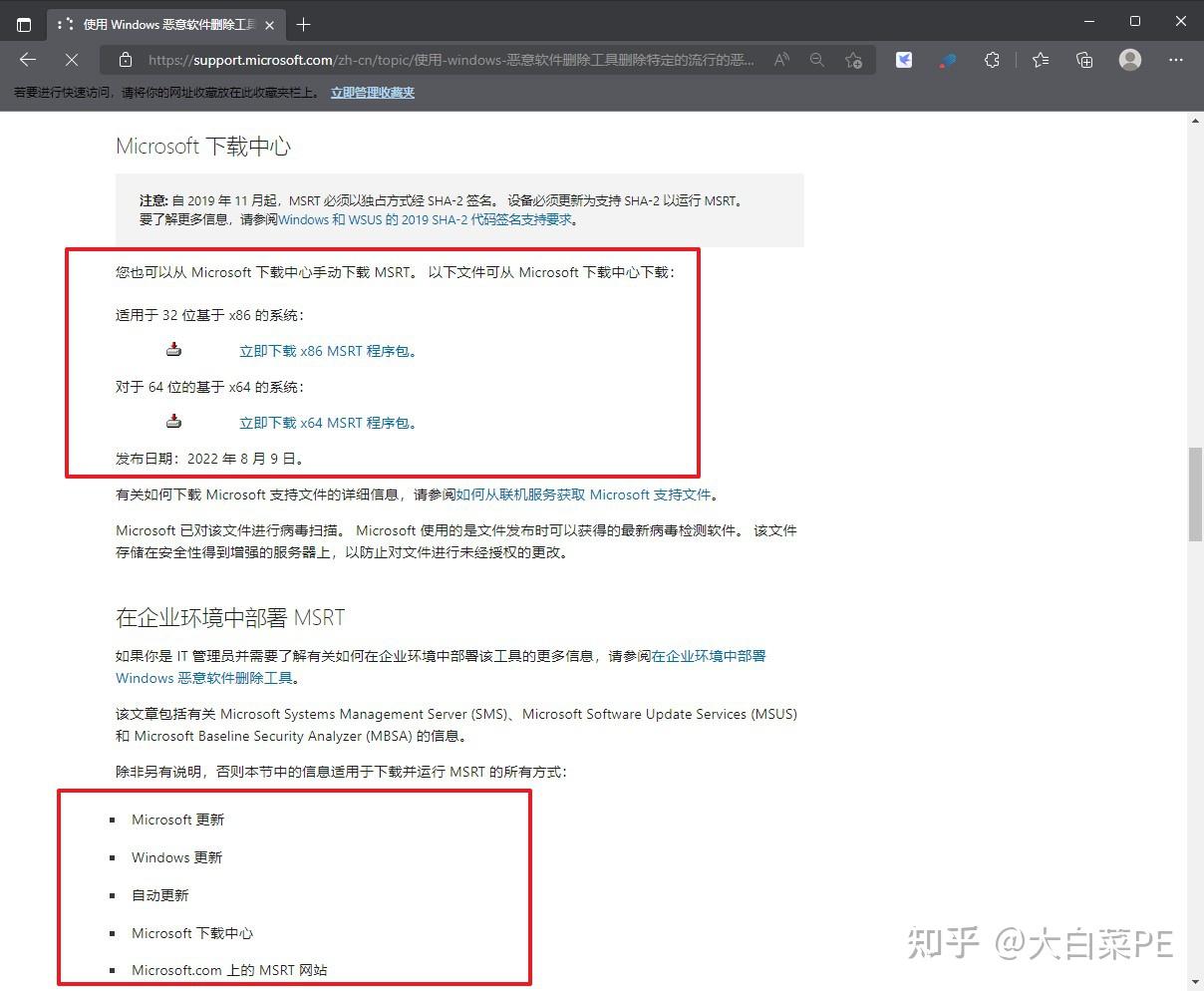1204x991 pixels.
Task: Click the Microsoft 下载中心 heading
Action: pyautogui.click(x=203, y=147)
